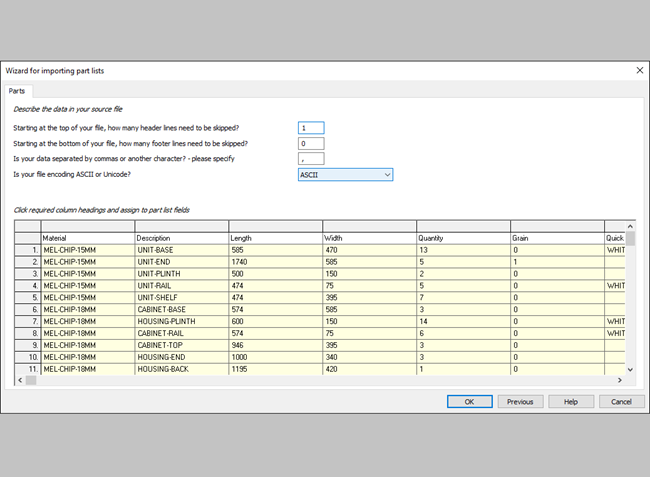Image resolution: width=650 pixels, height=477 pixels.
Task: Click the separator character input field
Action: pyautogui.click(x=311, y=159)
